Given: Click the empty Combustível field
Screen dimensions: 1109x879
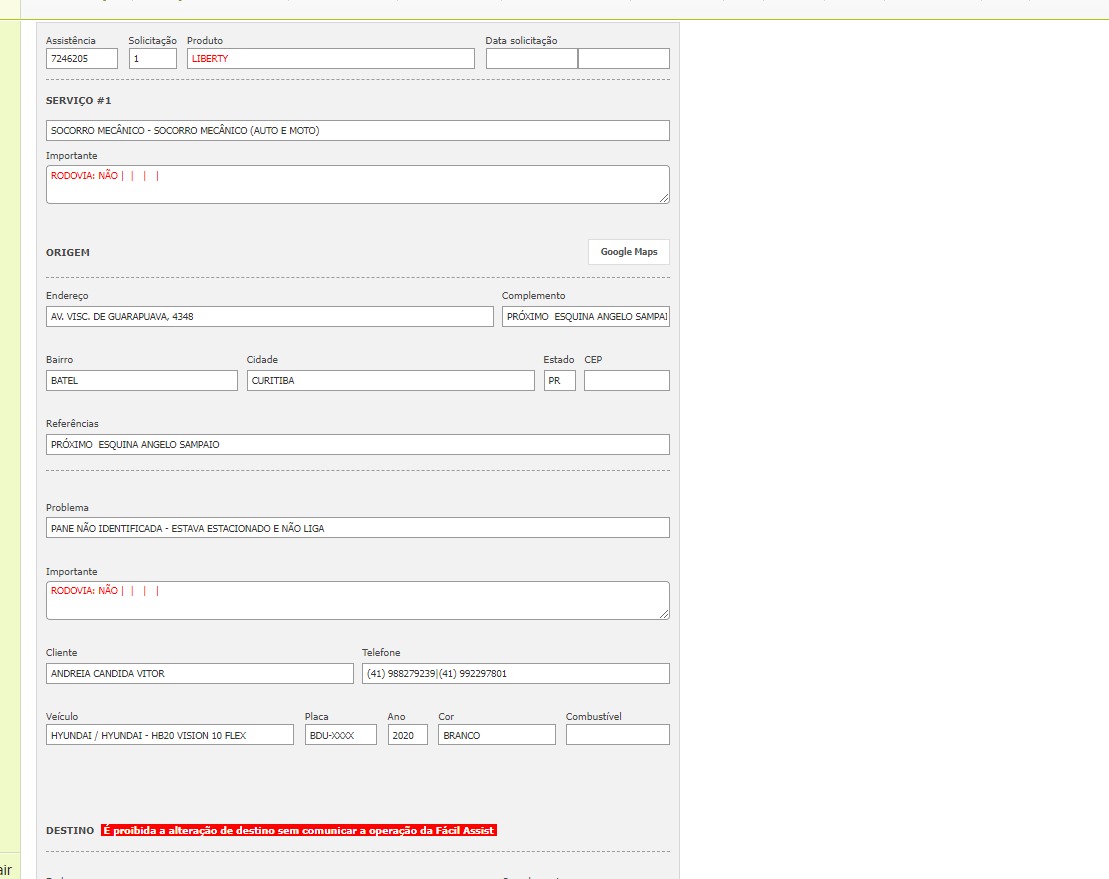Looking at the screenshot, I should click(x=617, y=735).
